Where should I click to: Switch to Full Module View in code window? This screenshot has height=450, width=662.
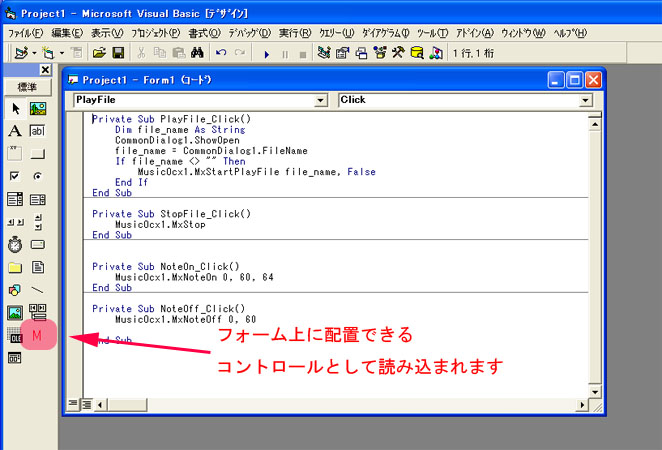click(87, 404)
